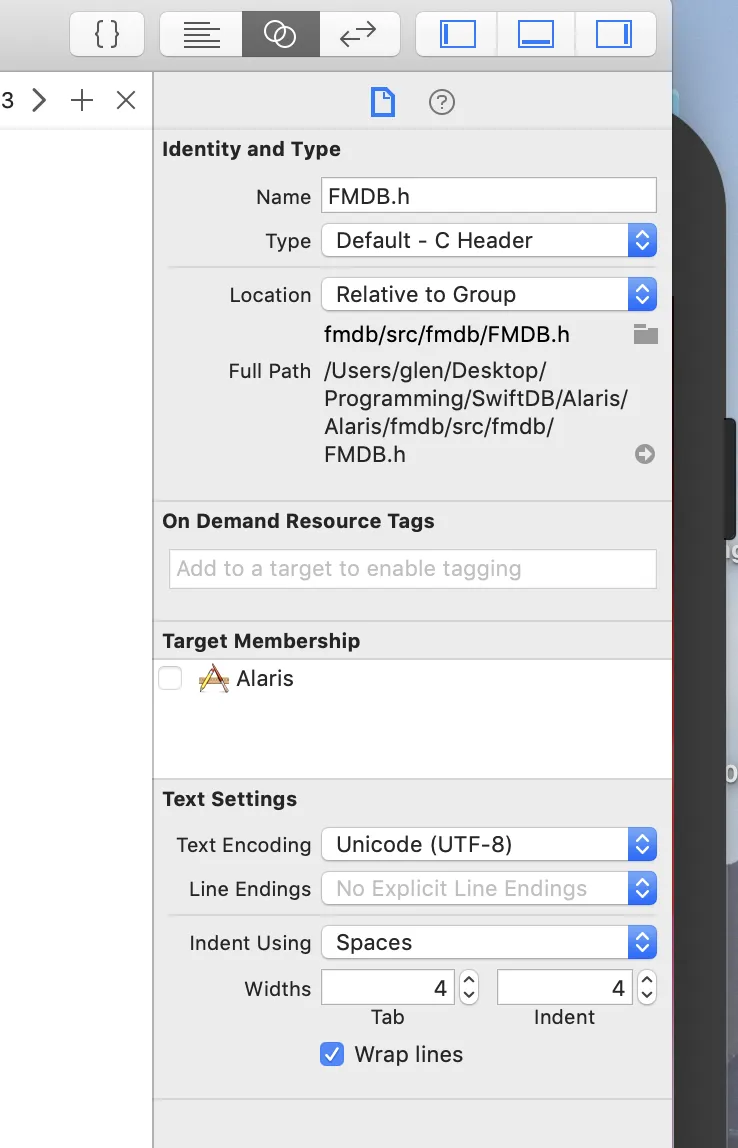This screenshot has height=1148, width=738.
Task: Reveal full path in Finder arrow
Action: click(645, 454)
